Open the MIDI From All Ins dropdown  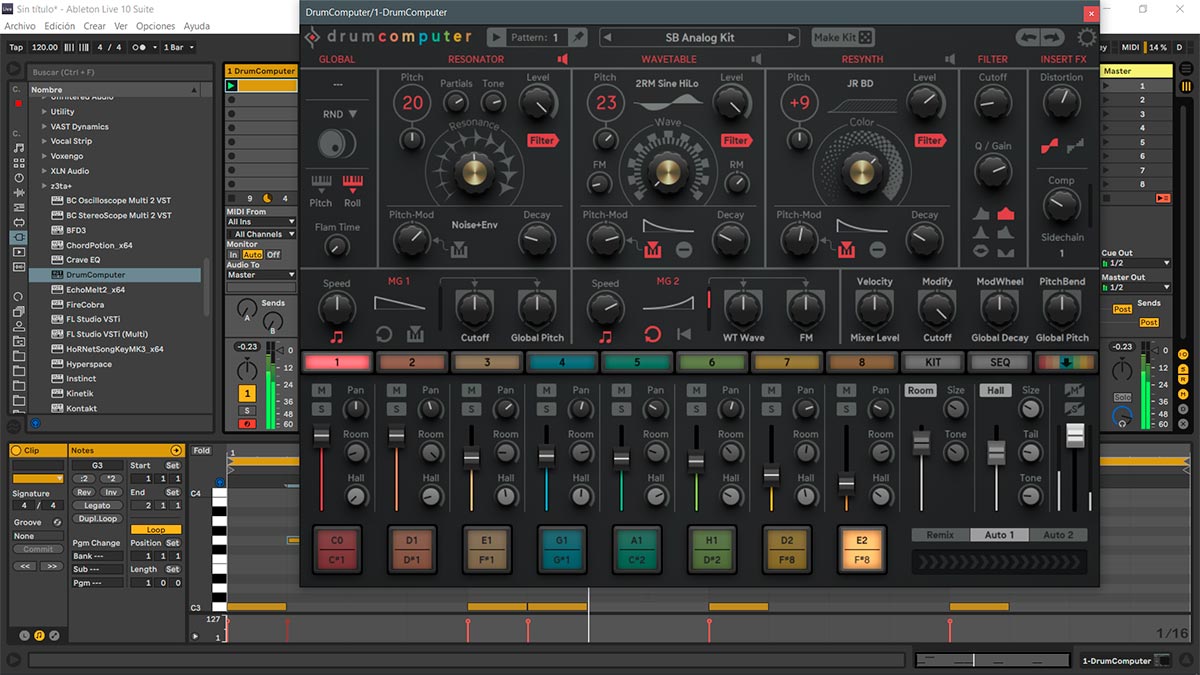[261, 222]
